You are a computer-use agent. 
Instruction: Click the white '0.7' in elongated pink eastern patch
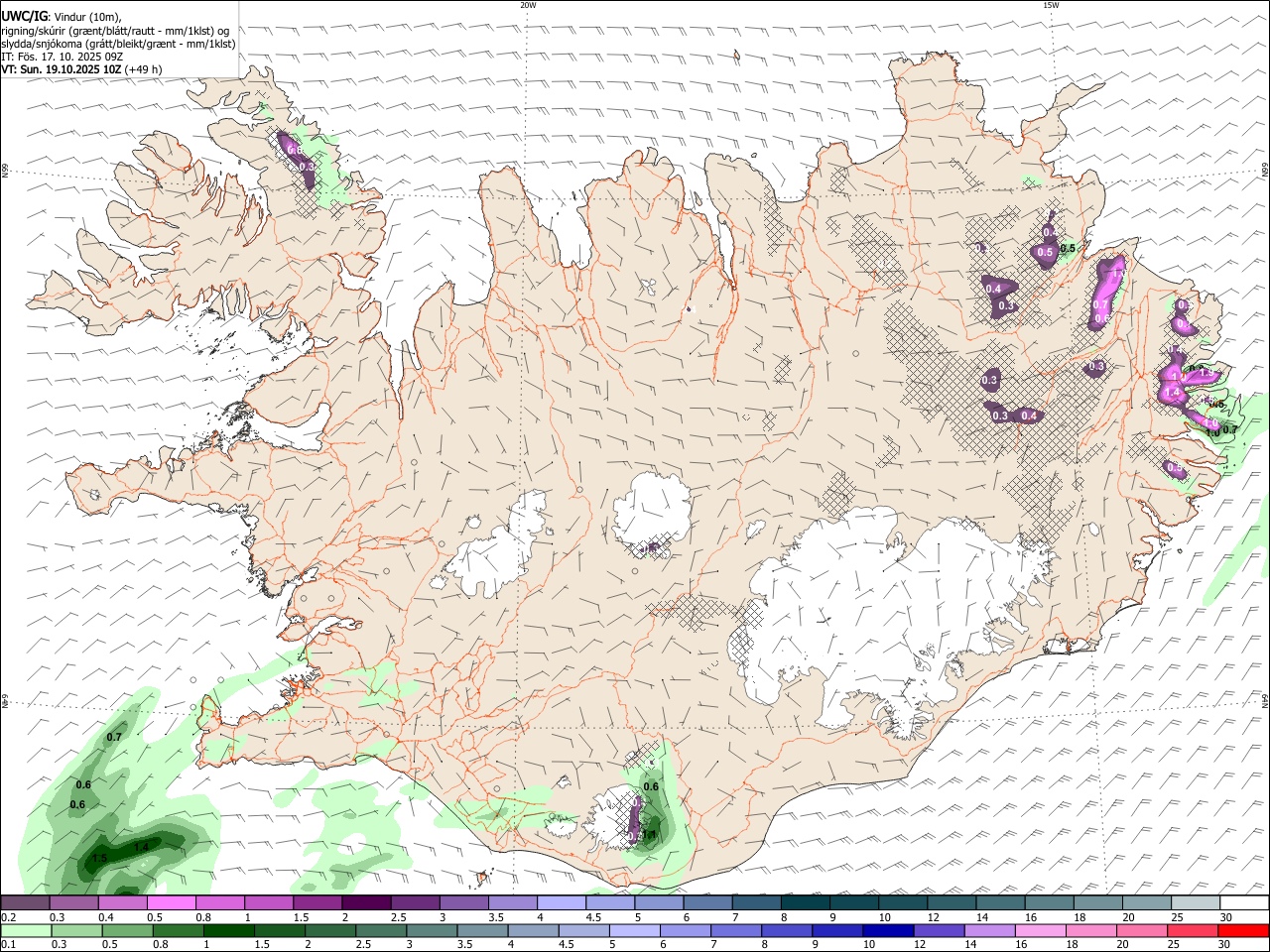(1100, 304)
